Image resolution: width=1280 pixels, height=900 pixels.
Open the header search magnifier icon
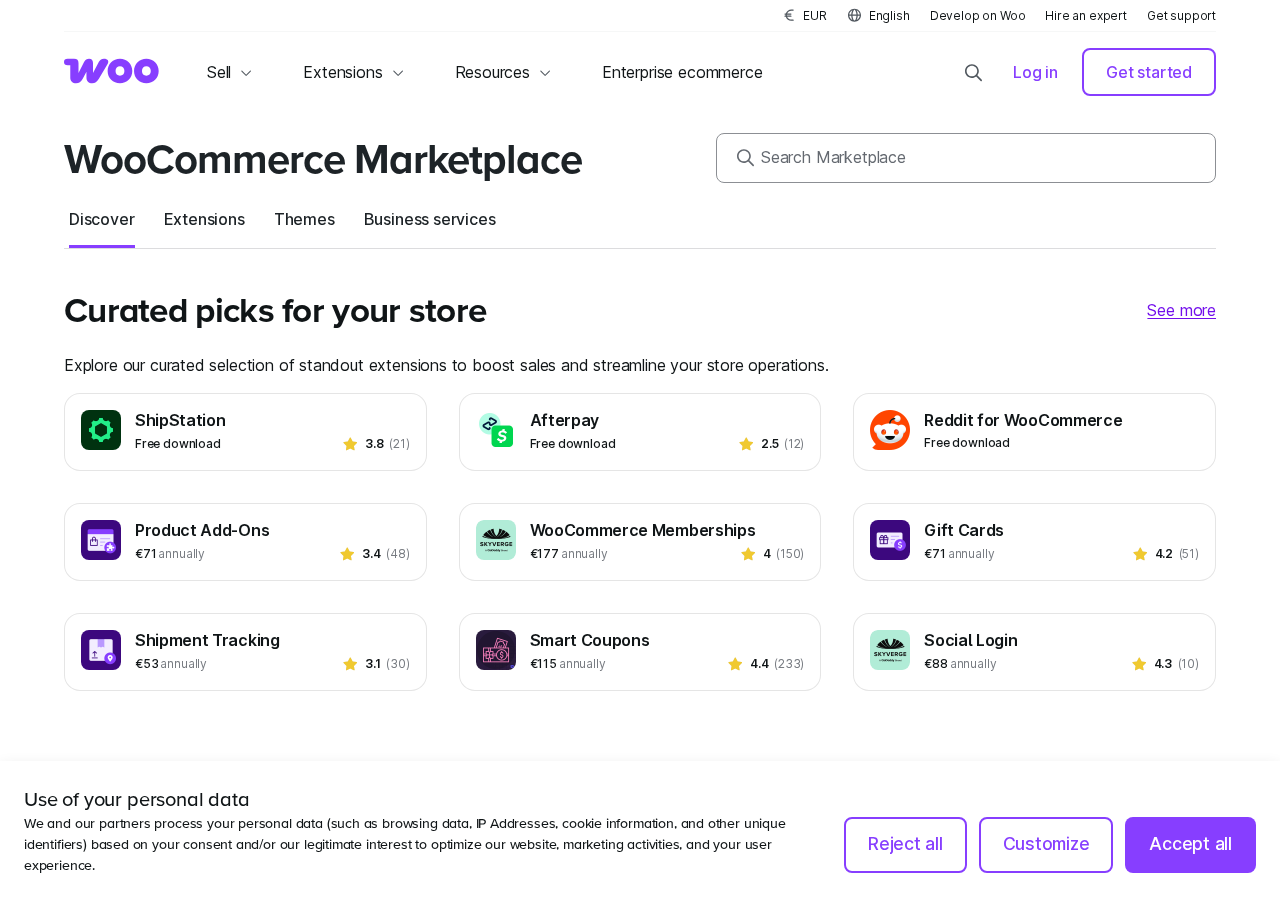coord(973,72)
